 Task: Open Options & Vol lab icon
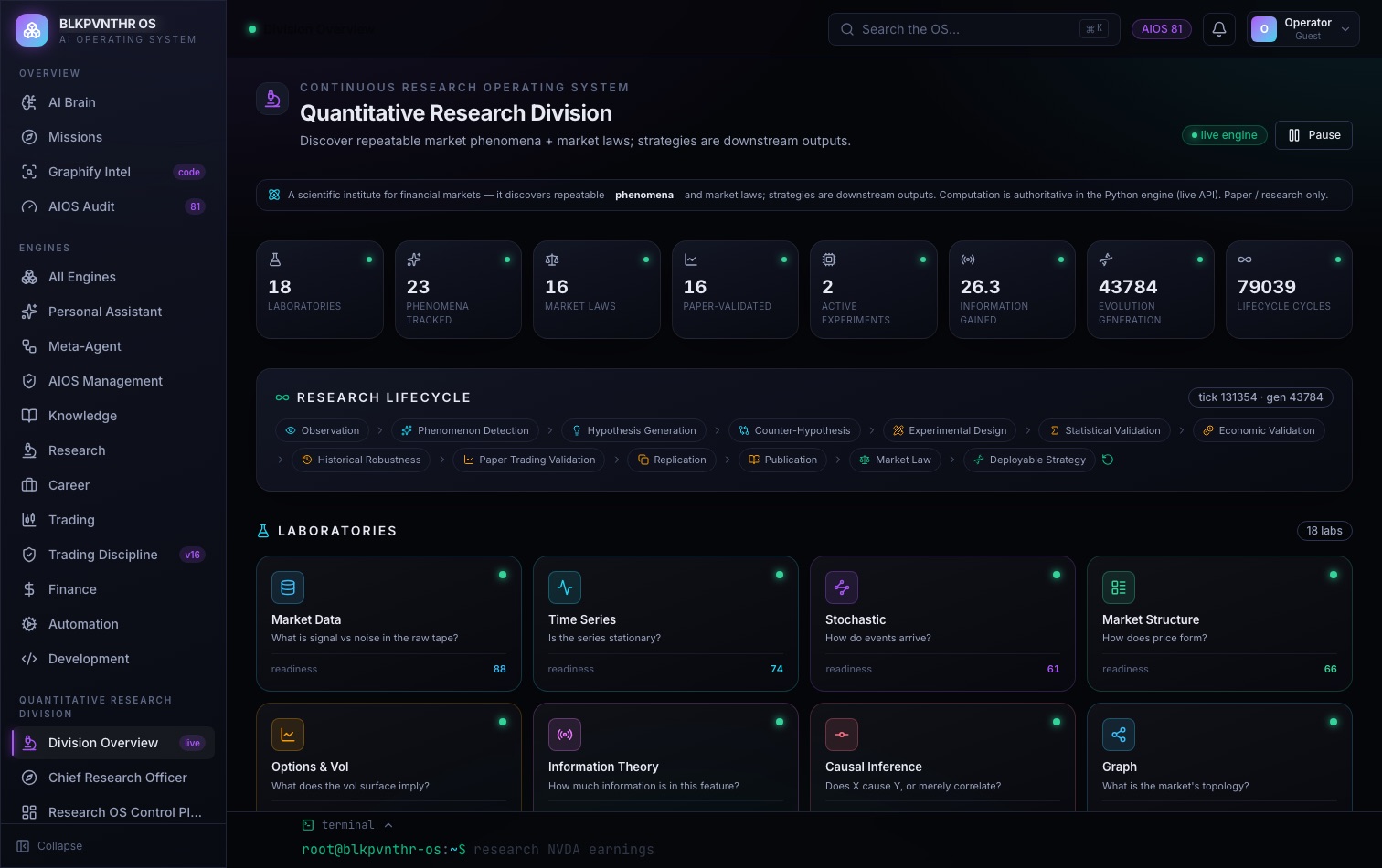[x=288, y=735]
